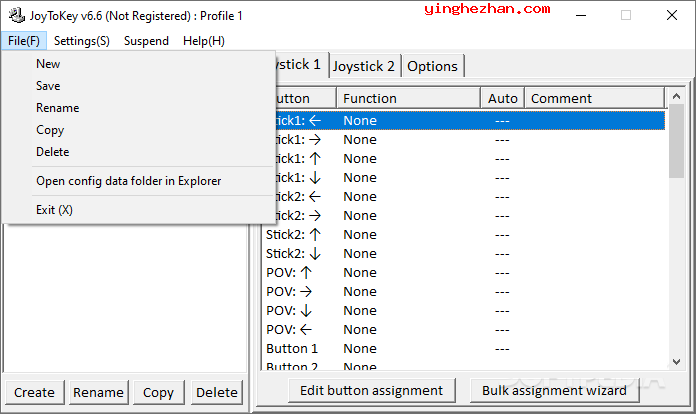Open the Bulk assignment wizard
This screenshot has width=696, height=414.
click(554, 390)
